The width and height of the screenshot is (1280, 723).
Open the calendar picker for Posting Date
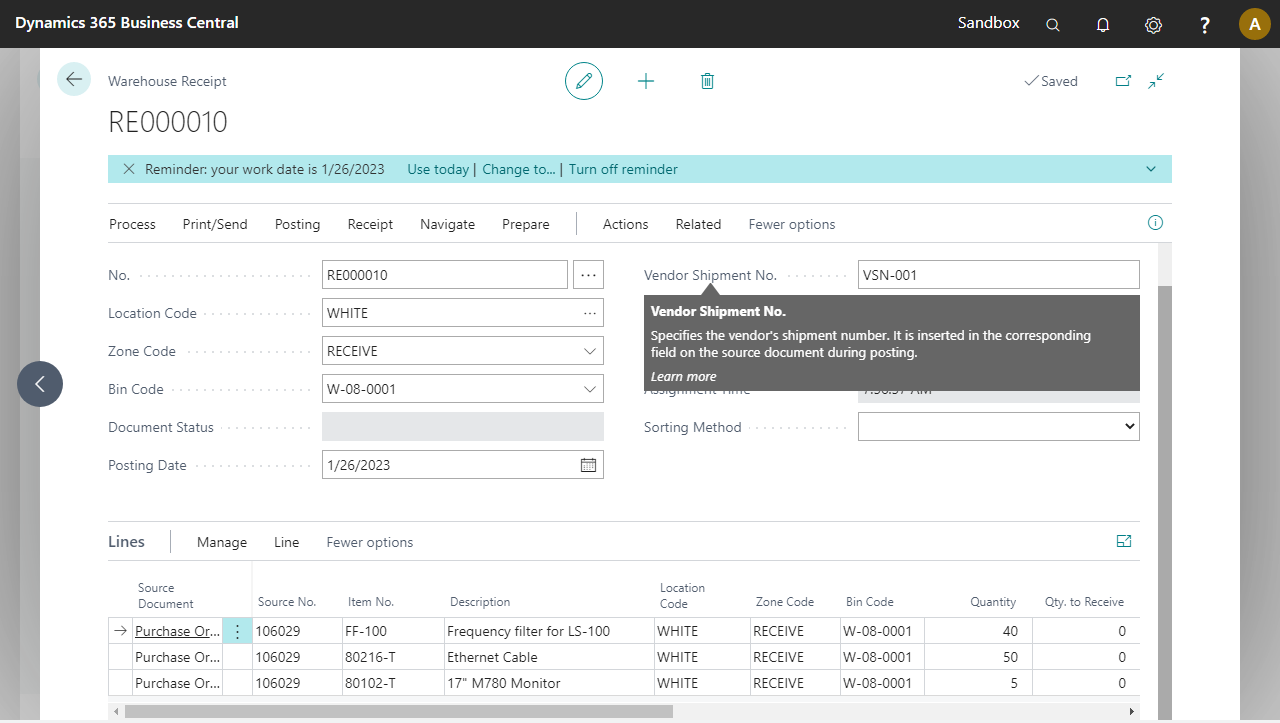point(588,465)
